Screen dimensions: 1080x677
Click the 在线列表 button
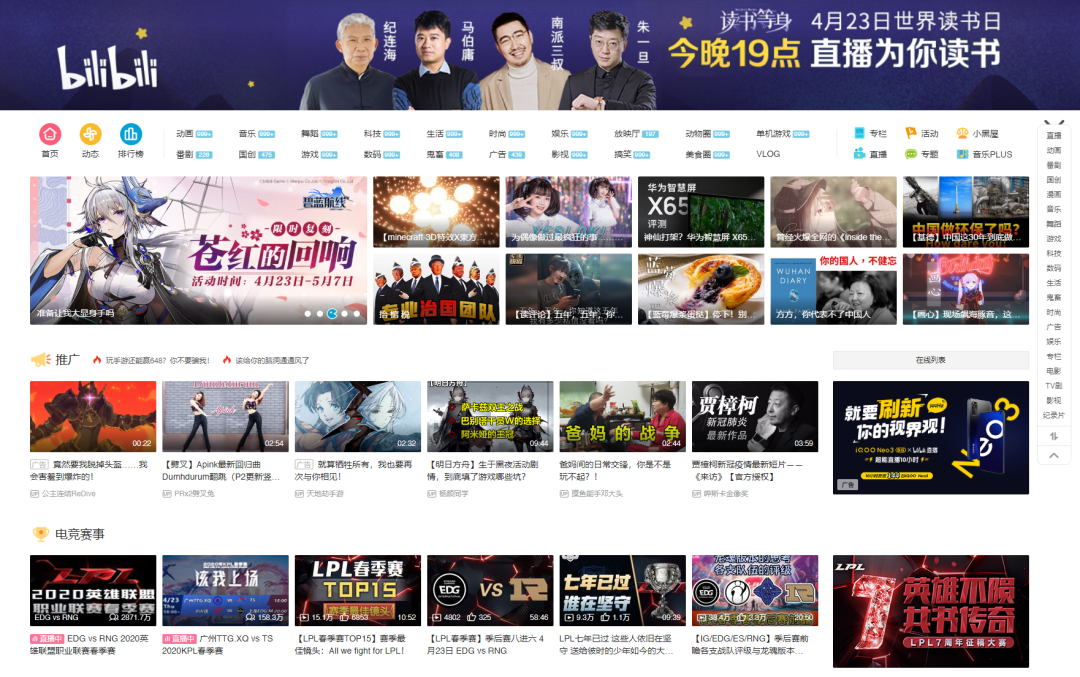(931, 360)
